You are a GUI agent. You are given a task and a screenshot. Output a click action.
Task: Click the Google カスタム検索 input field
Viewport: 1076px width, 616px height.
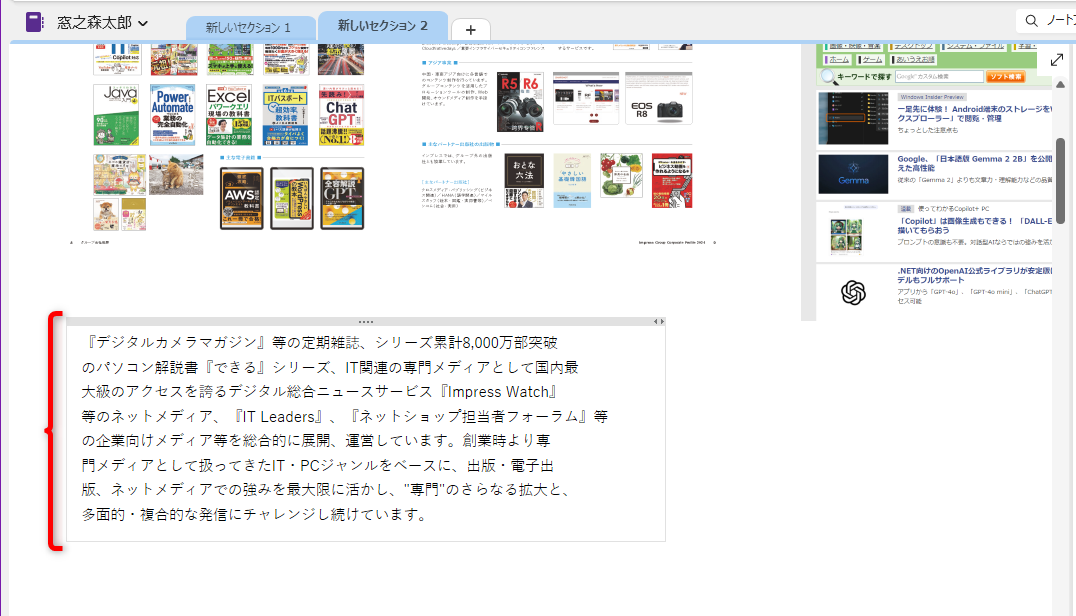(939, 77)
